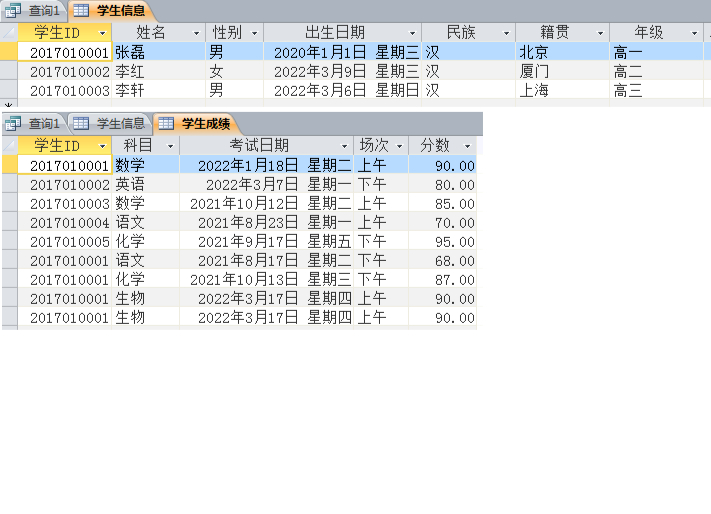Click 女 gender cell

(x=234, y=71)
